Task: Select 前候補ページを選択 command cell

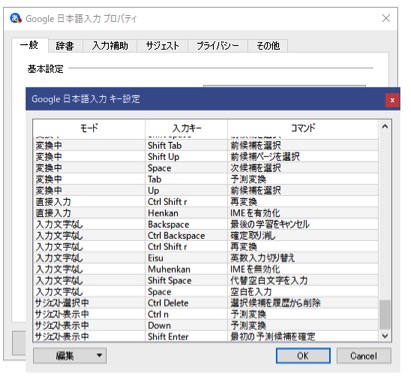Action: (303, 157)
